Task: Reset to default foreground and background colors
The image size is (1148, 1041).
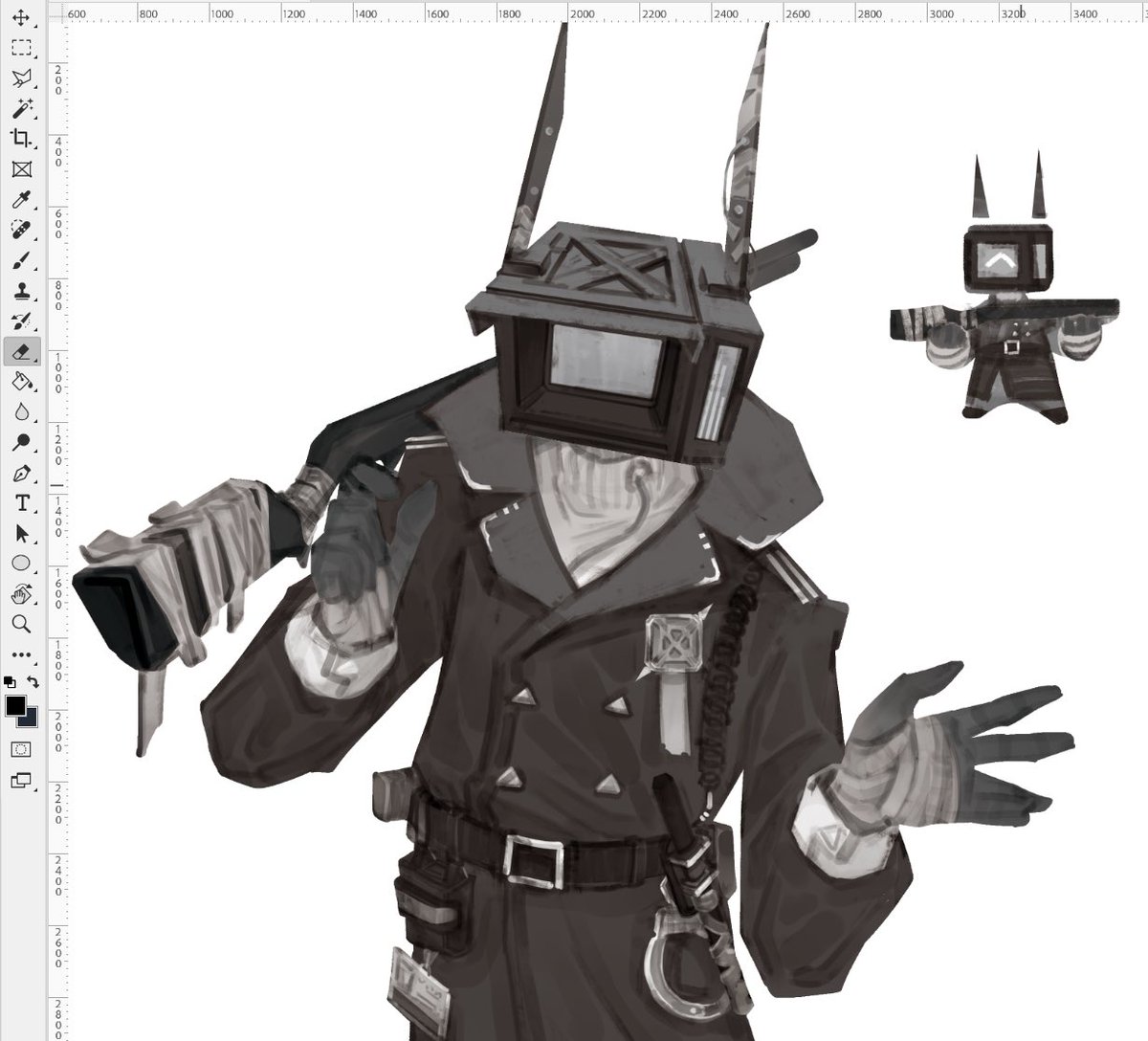Action: click(x=10, y=682)
